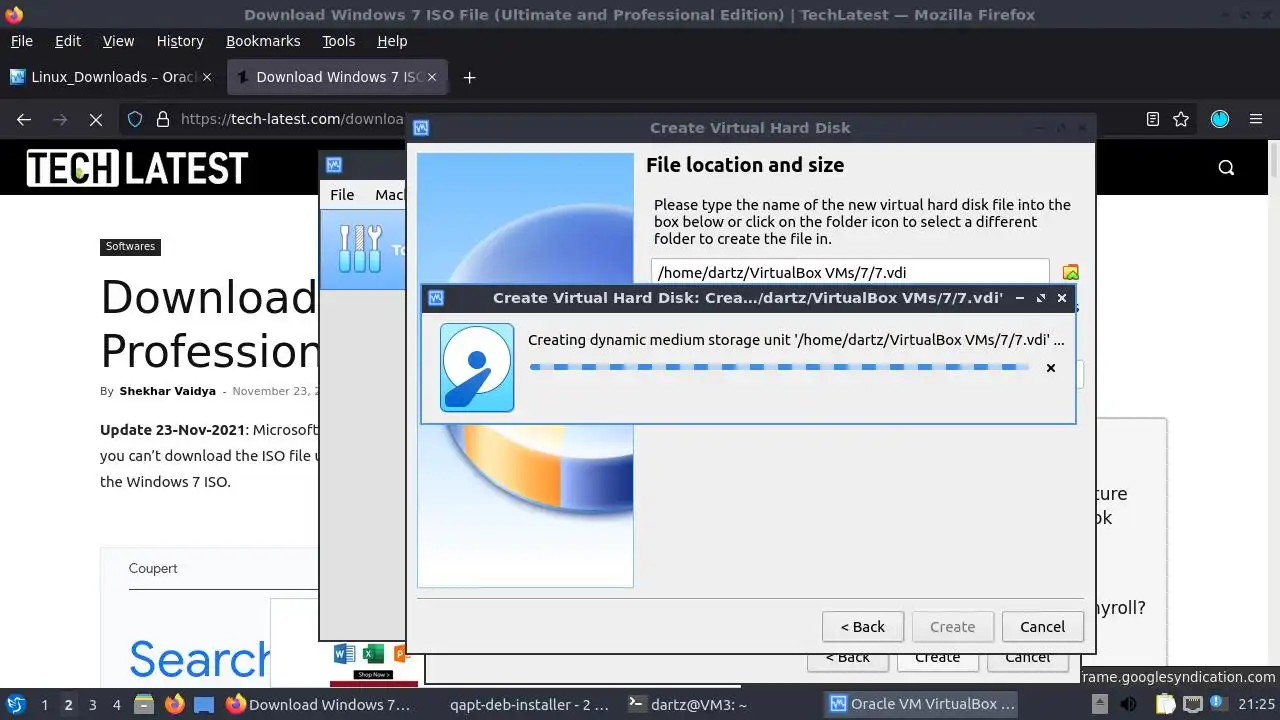
Task: Activate Download Windows 7 taskbar entry
Action: (319, 704)
